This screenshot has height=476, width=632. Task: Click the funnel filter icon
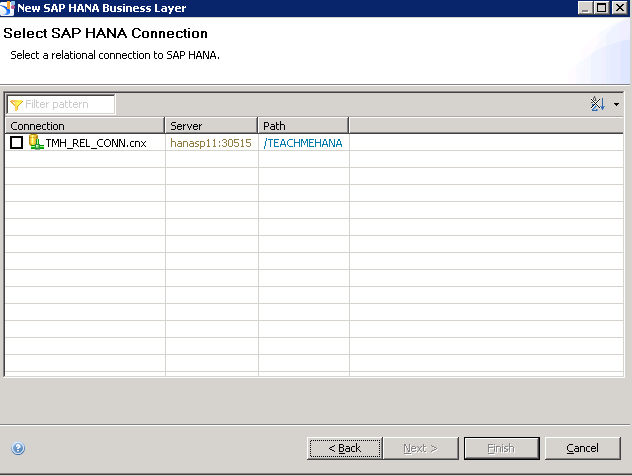pos(16,104)
